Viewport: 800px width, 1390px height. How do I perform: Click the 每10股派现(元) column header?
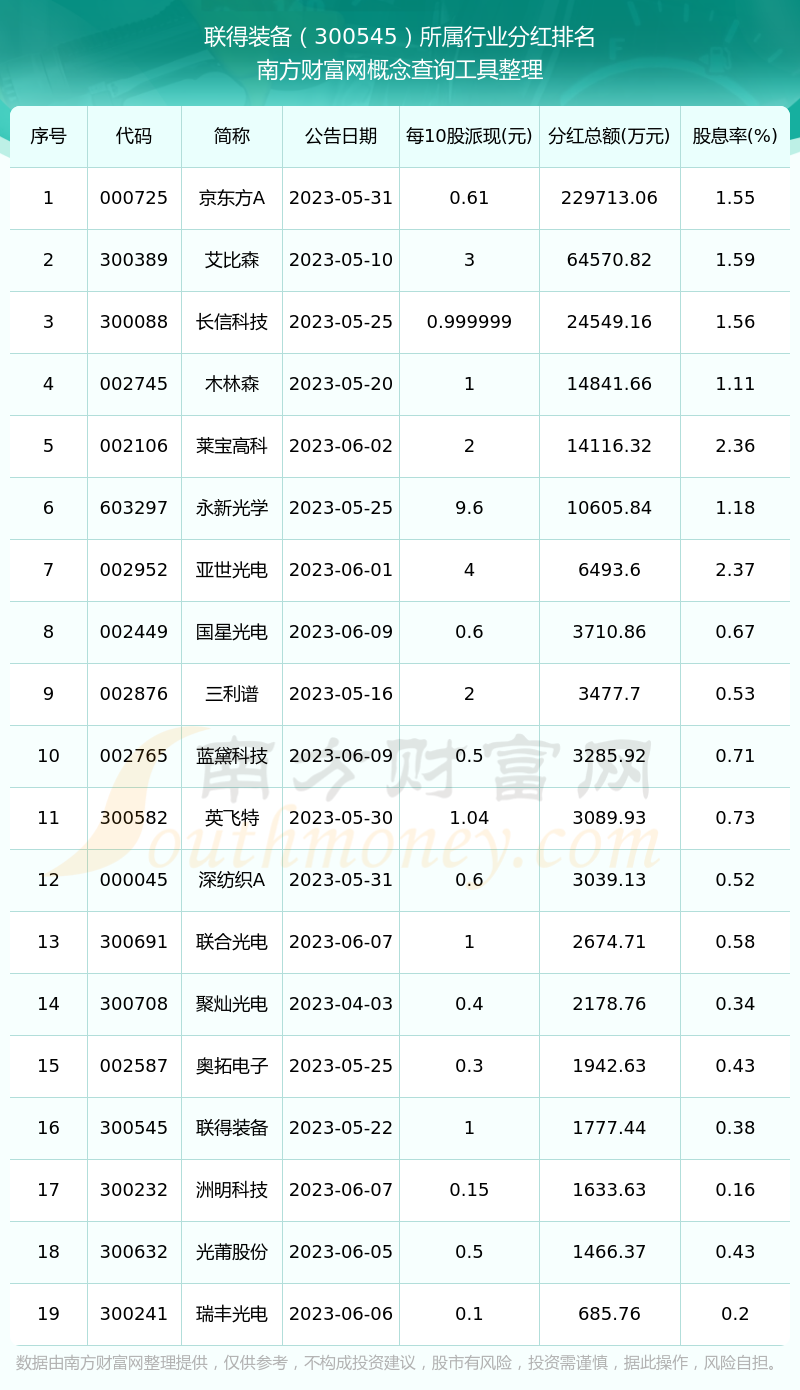click(x=469, y=136)
